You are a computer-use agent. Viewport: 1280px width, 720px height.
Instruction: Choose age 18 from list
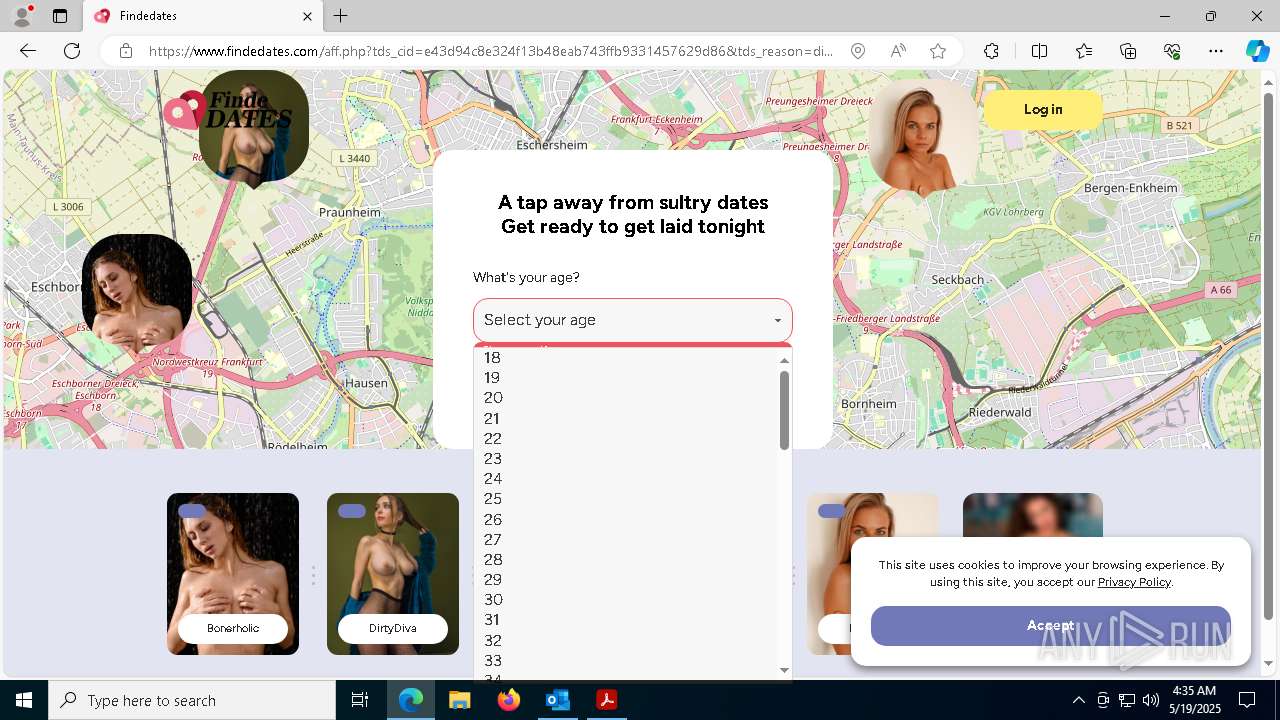[x=626, y=358]
